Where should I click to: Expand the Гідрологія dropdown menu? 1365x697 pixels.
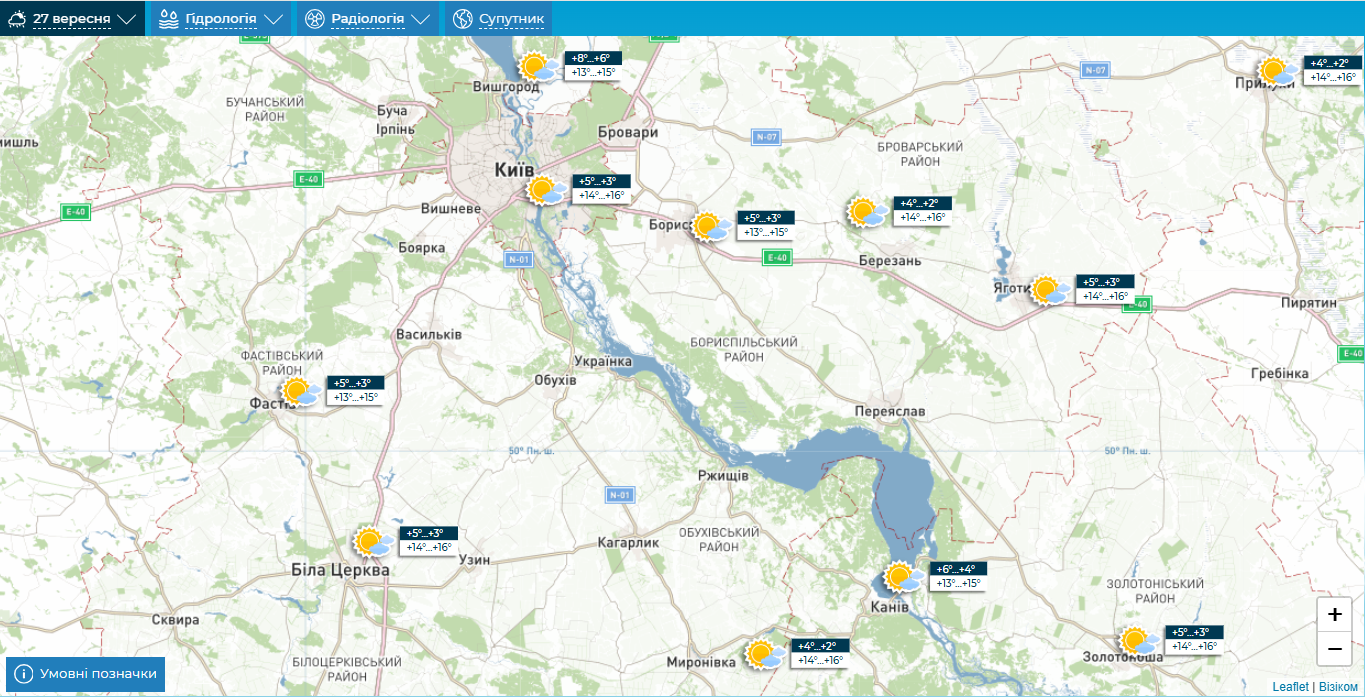pyautogui.click(x=220, y=19)
